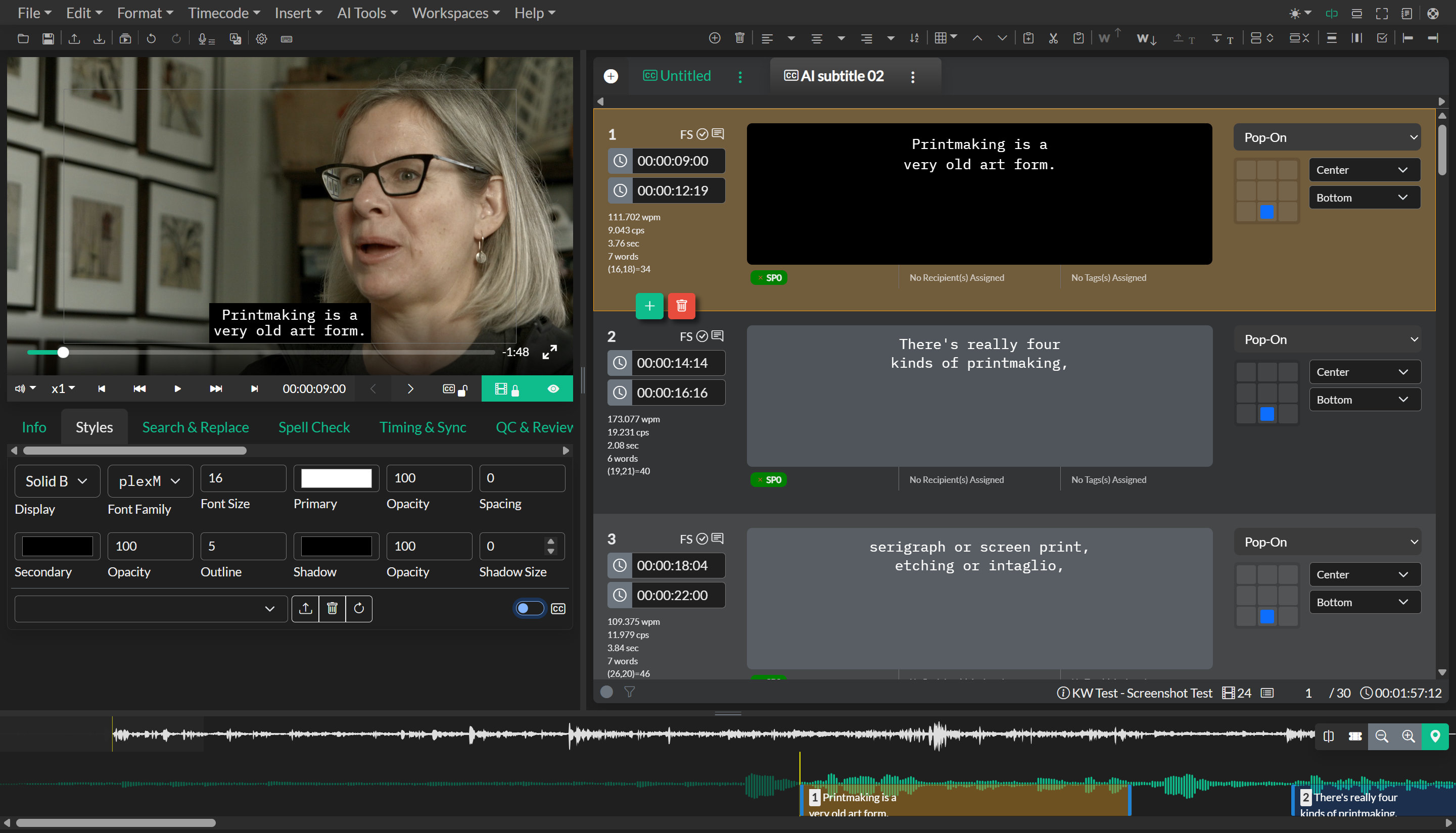Open the on-screen keyboard shortcuts icon
The width and height of the screenshot is (1456, 833).
pos(286,39)
